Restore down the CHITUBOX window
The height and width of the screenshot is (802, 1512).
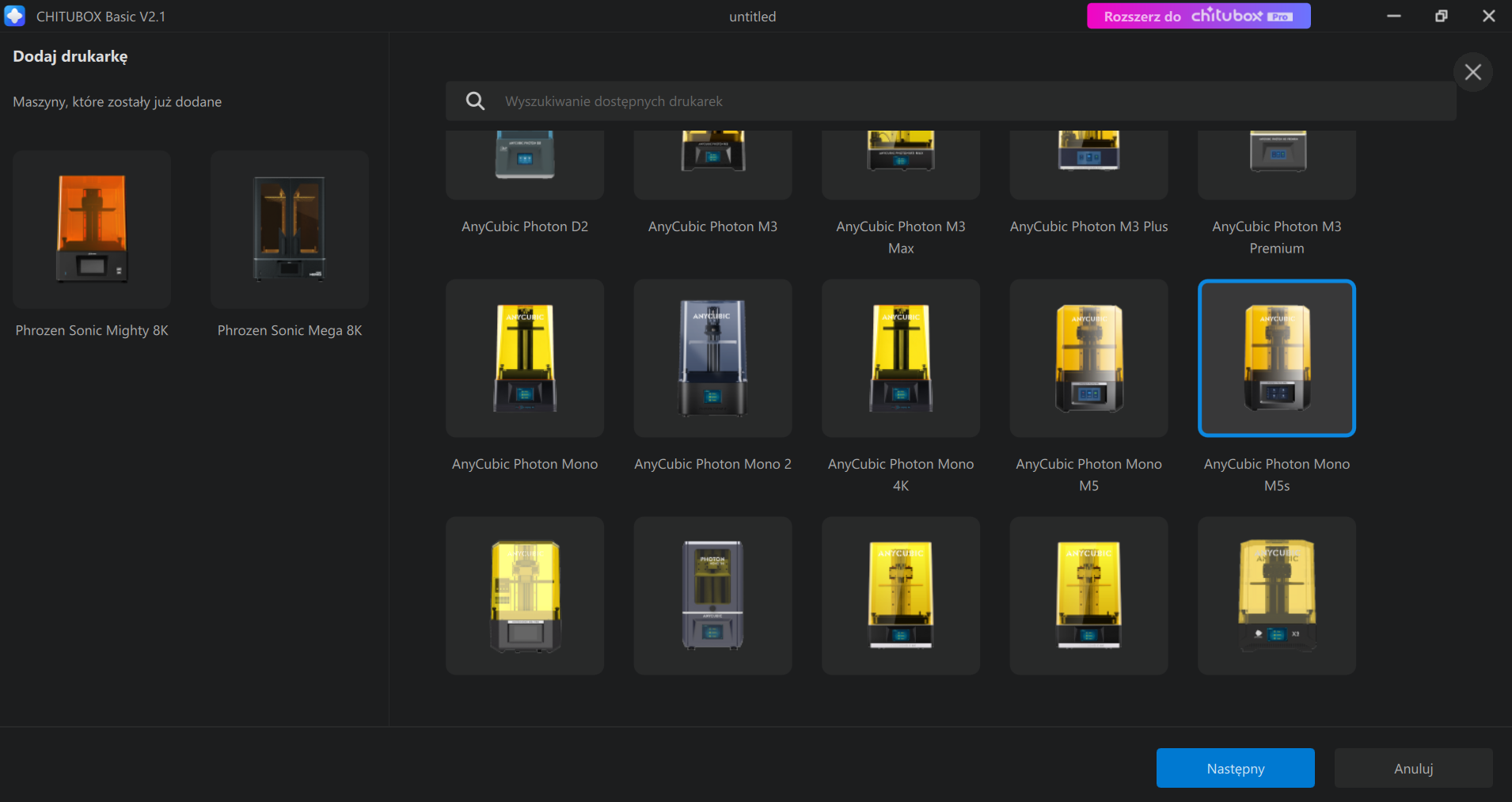coord(1442,16)
